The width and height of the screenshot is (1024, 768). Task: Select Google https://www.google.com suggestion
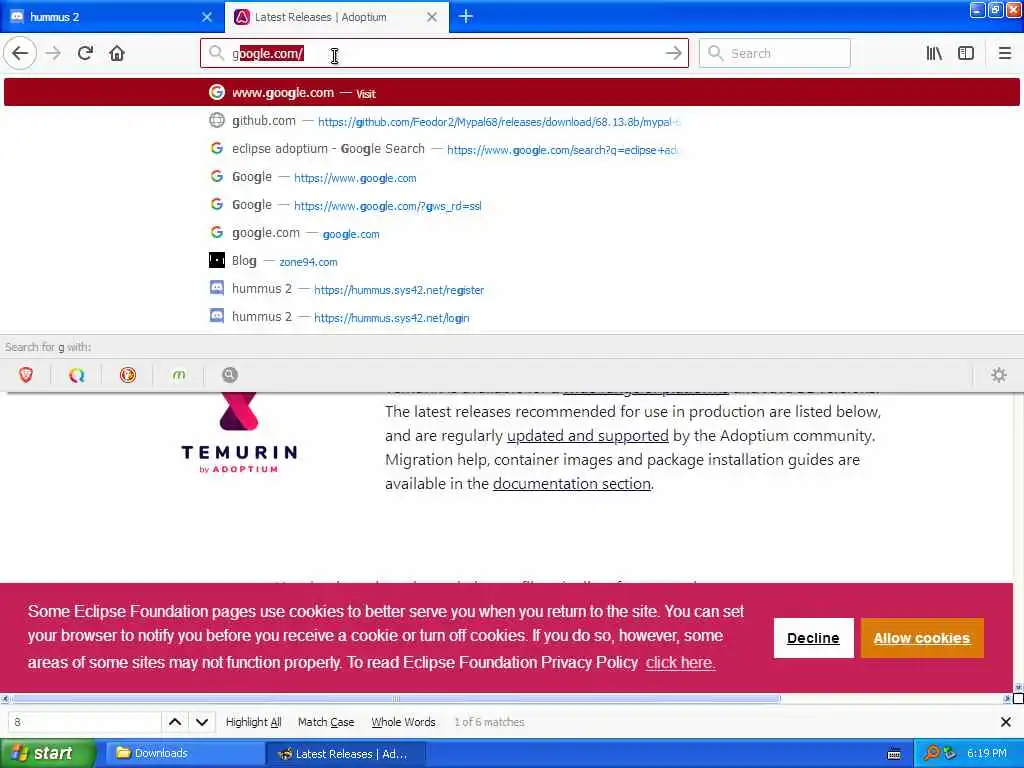coord(511,178)
